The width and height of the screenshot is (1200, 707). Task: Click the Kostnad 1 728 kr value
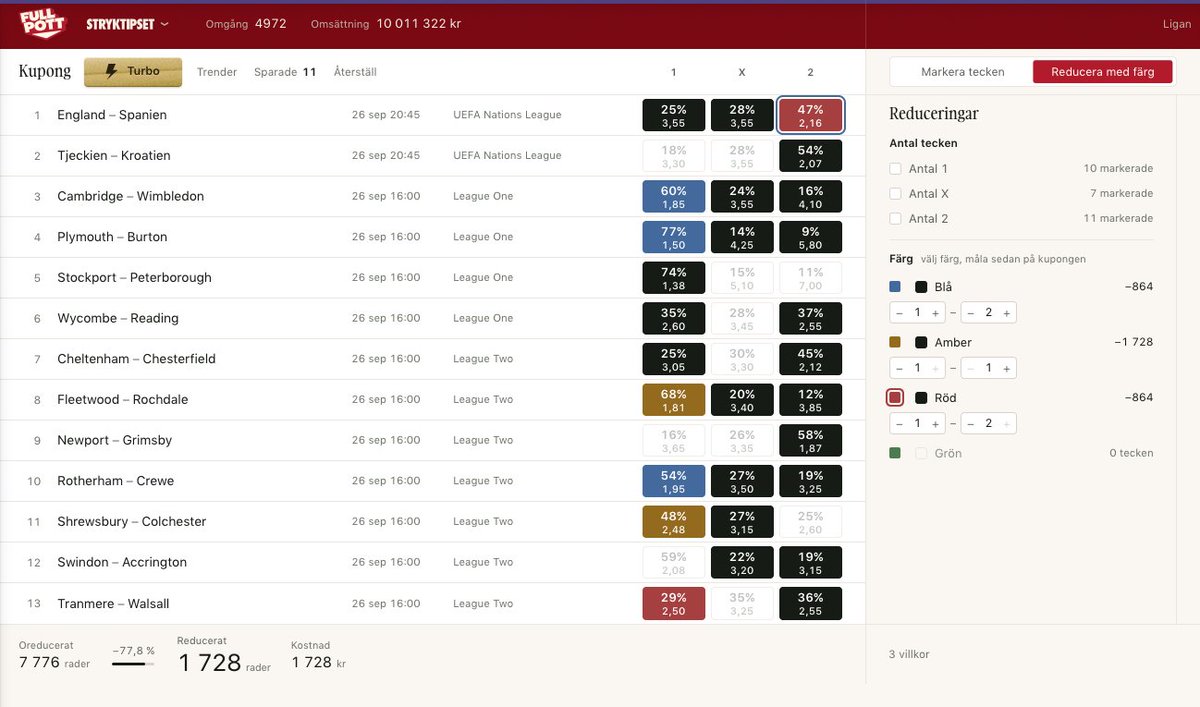pyautogui.click(x=319, y=663)
